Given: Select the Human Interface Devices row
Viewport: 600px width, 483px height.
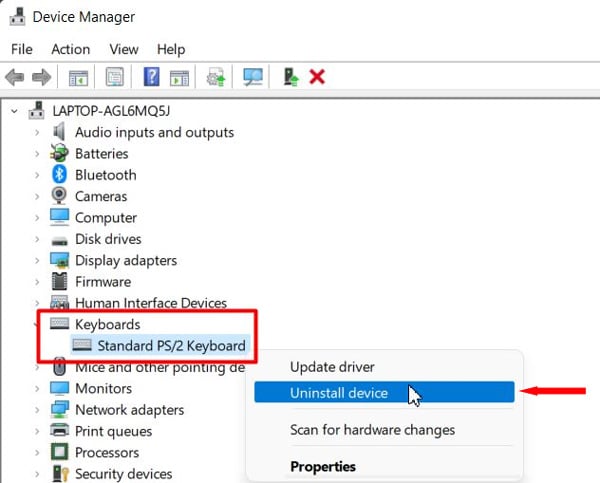Looking at the screenshot, I should pos(151,303).
